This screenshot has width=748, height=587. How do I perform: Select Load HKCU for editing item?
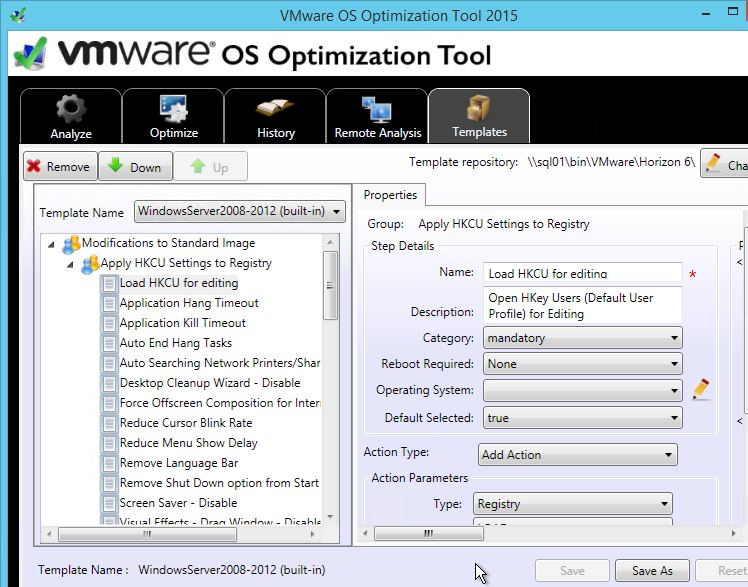point(179,283)
